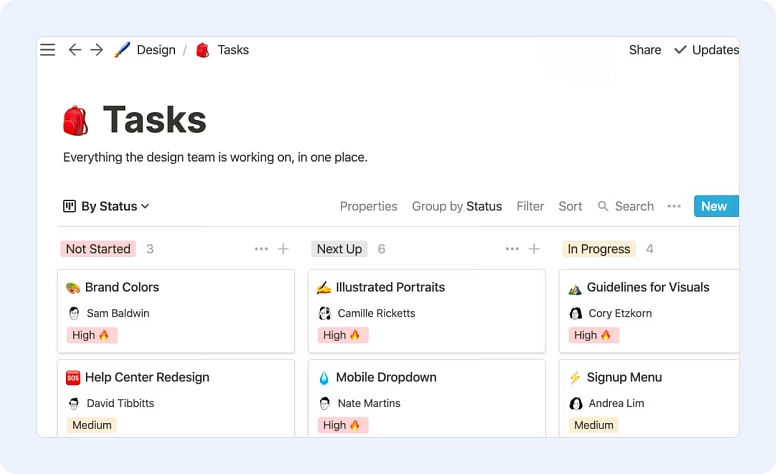Open the Updates panel
Viewport: 776px width, 474px height.
tap(706, 50)
